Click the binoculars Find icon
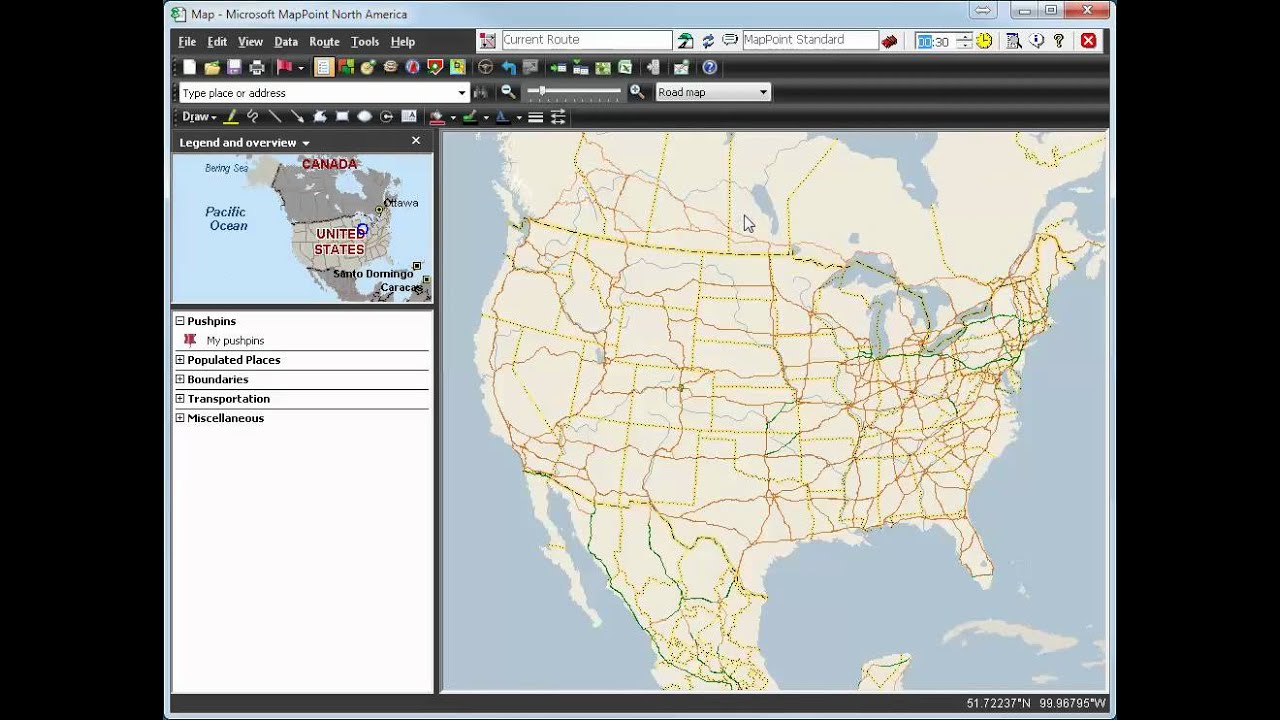The width and height of the screenshot is (1280, 720). point(481,92)
